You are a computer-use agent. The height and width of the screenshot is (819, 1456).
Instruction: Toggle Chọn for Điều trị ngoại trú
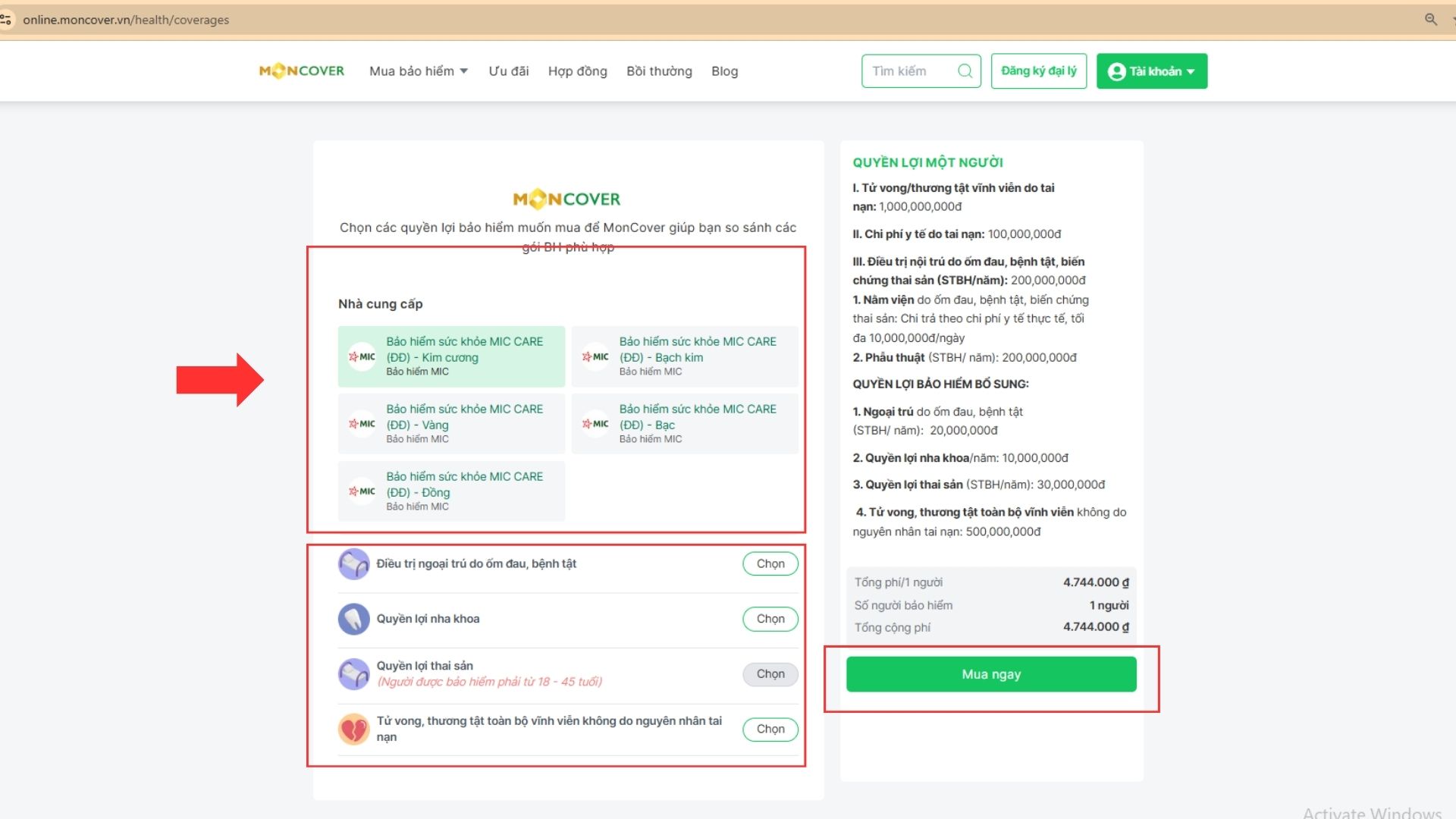pyautogui.click(x=770, y=563)
